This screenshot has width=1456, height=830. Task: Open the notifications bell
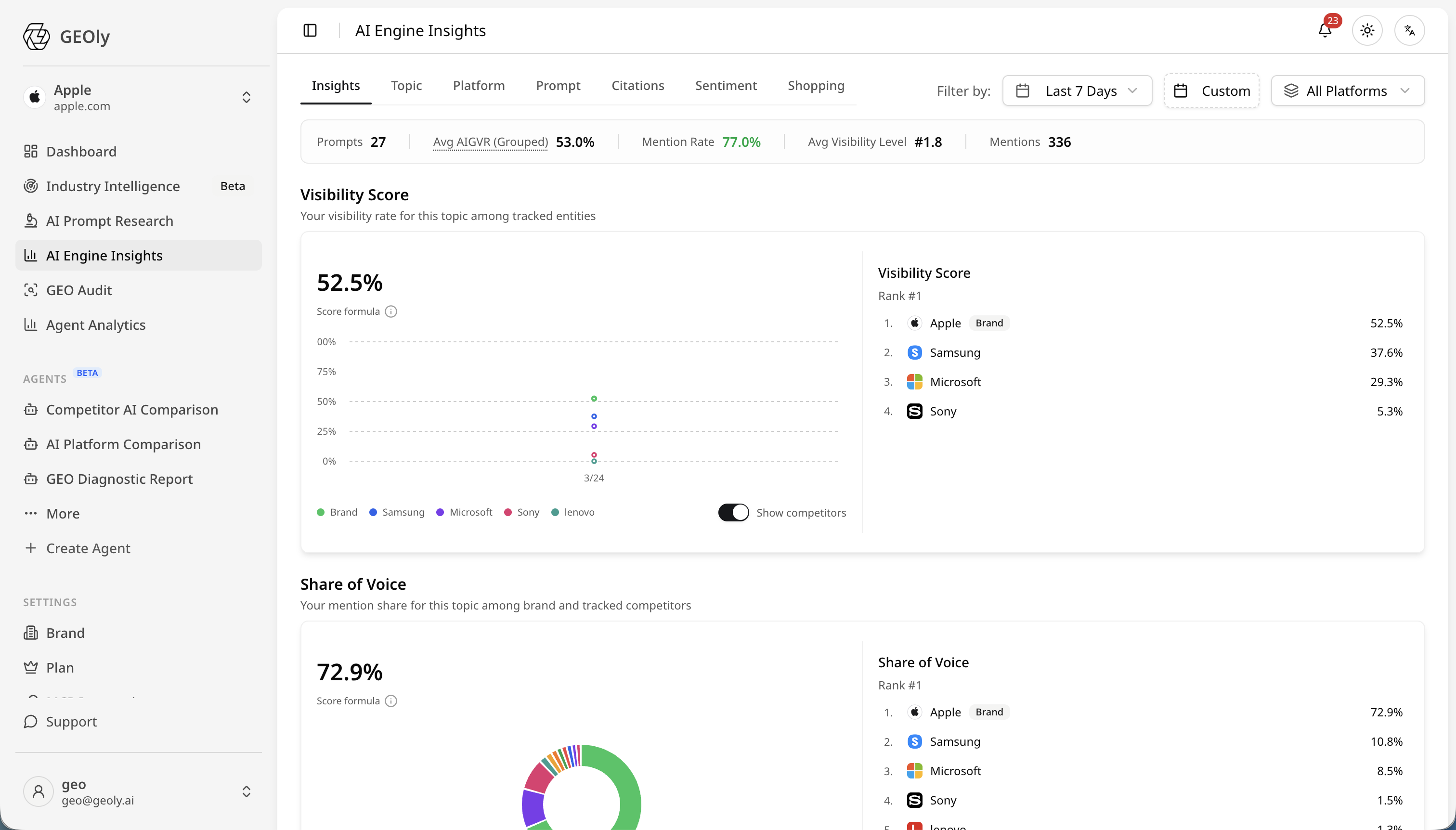(1325, 30)
